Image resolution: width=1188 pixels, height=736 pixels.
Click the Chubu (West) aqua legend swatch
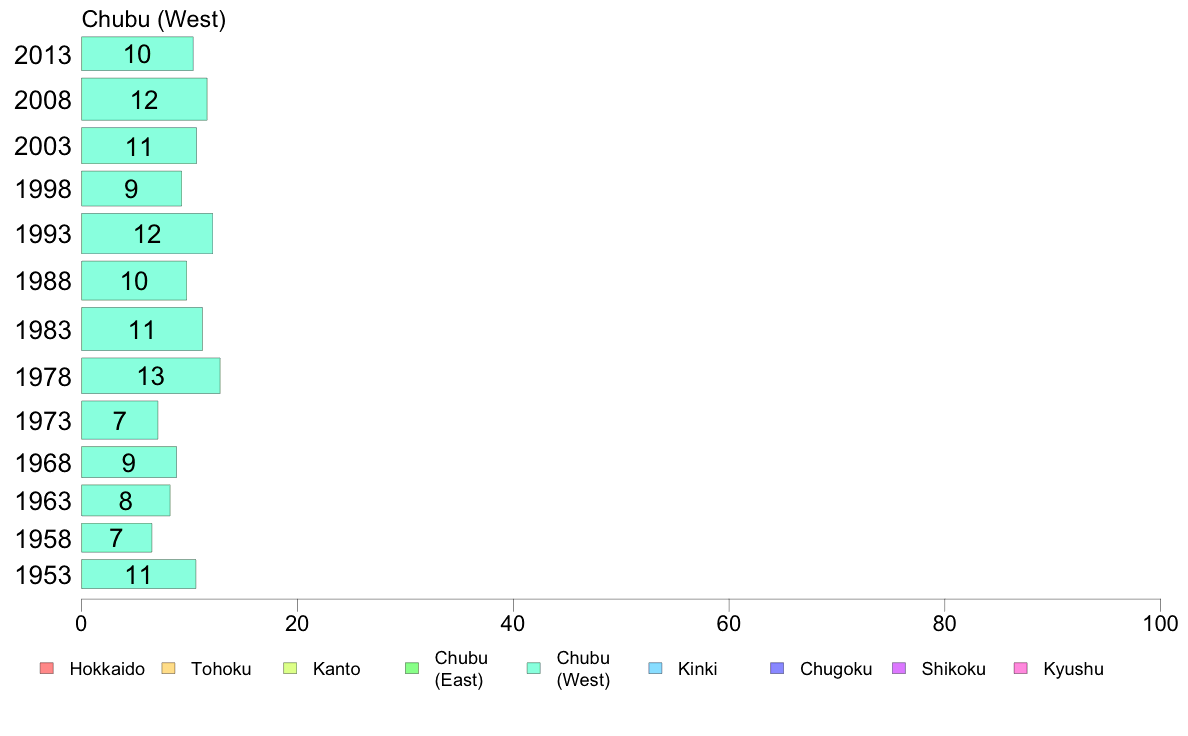coord(534,669)
